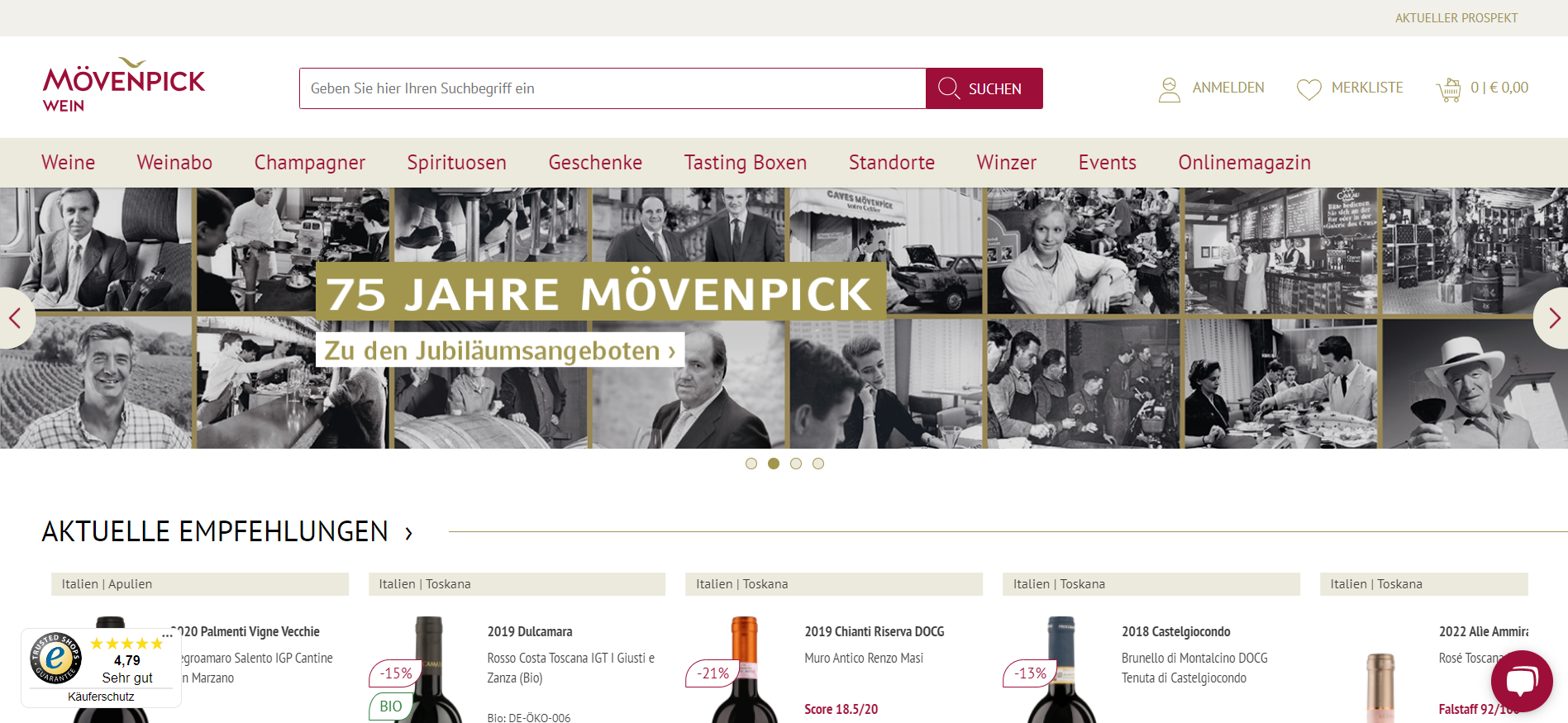Show next banner slide arrow
1568x723 pixels.
[1553, 318]
